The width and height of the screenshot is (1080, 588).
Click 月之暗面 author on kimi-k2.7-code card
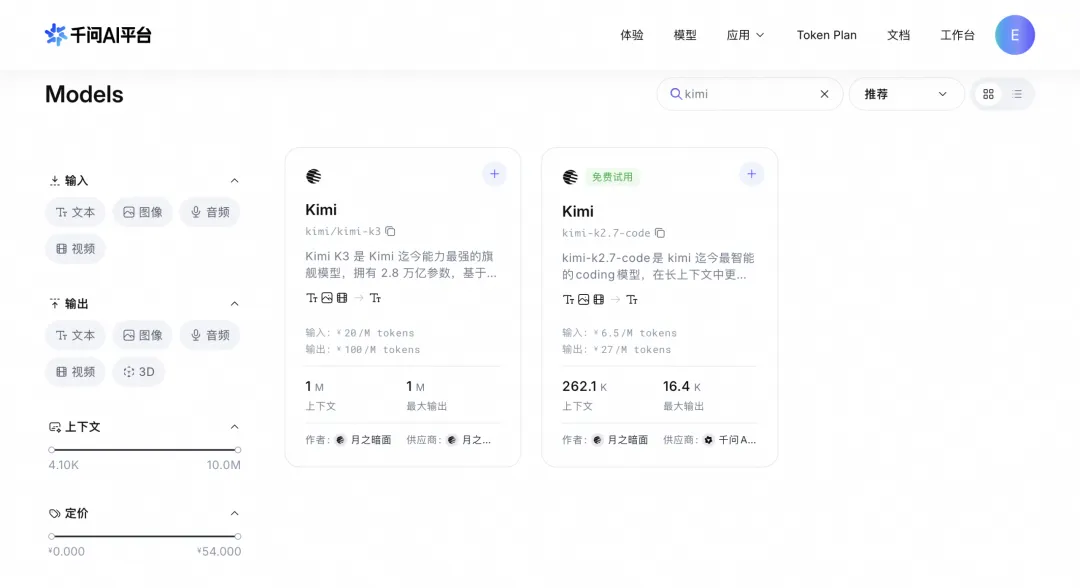point(620,440)
